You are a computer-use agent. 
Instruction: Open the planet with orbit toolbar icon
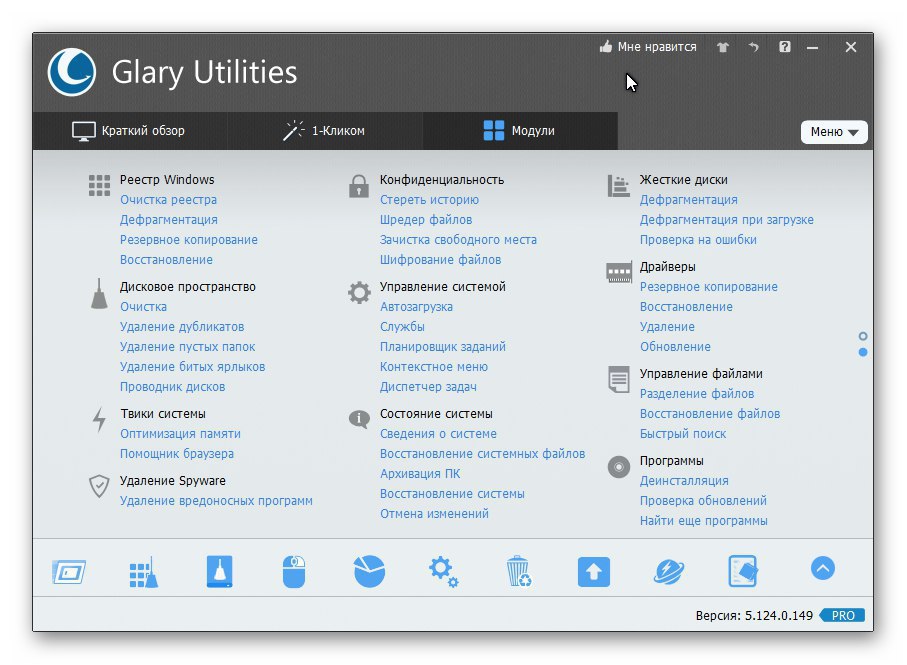pyautogui.click(x=669, y=572)
